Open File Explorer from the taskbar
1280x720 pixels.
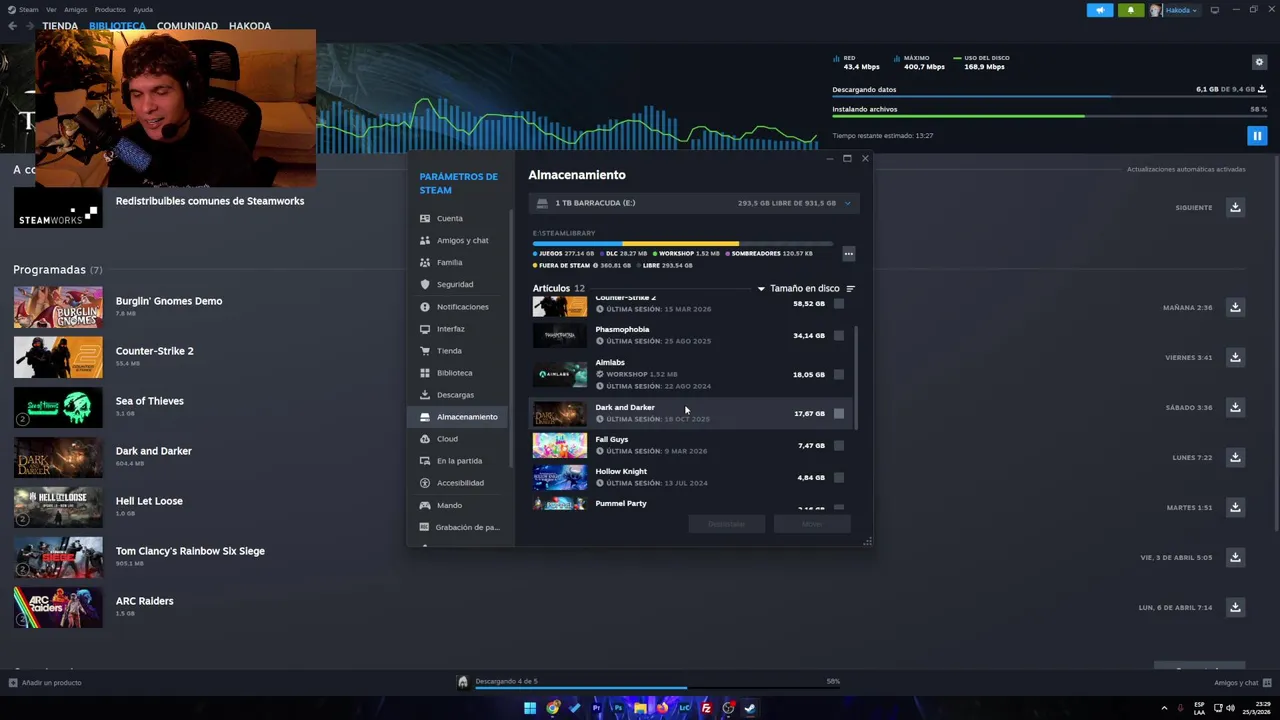coord(640,708)
